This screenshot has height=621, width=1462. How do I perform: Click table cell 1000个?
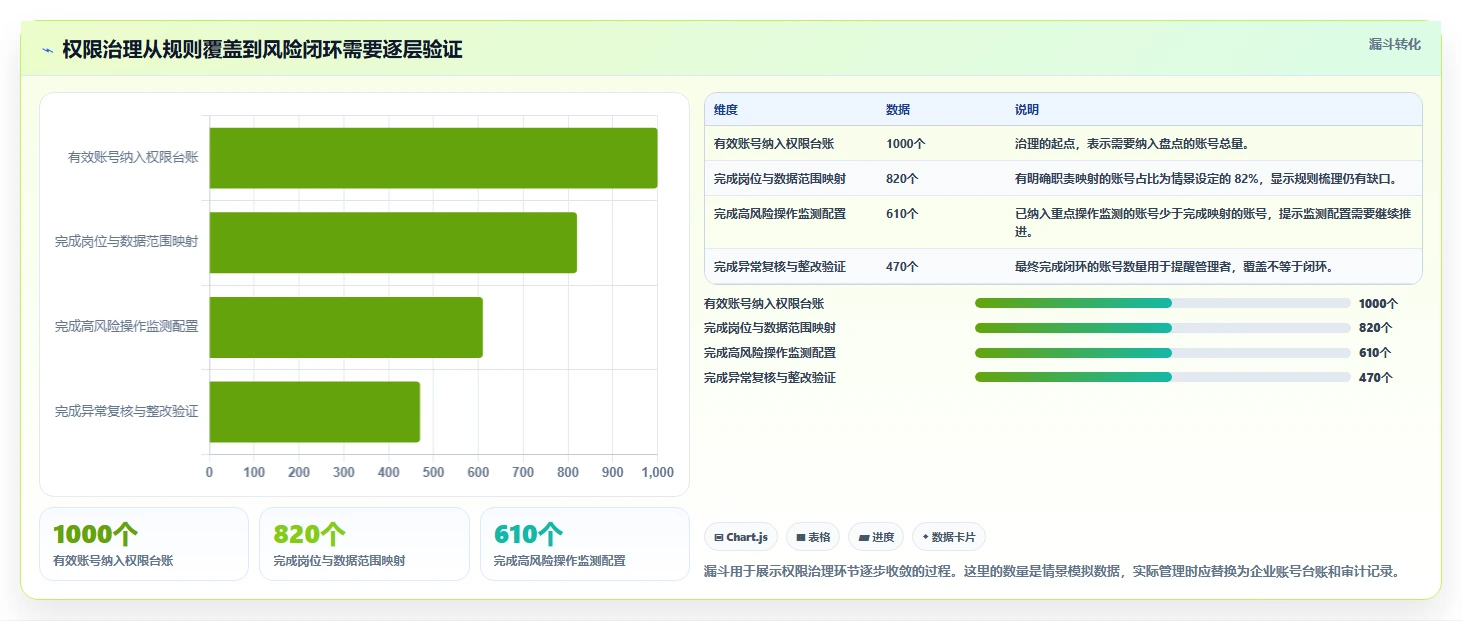pos(905,144)
